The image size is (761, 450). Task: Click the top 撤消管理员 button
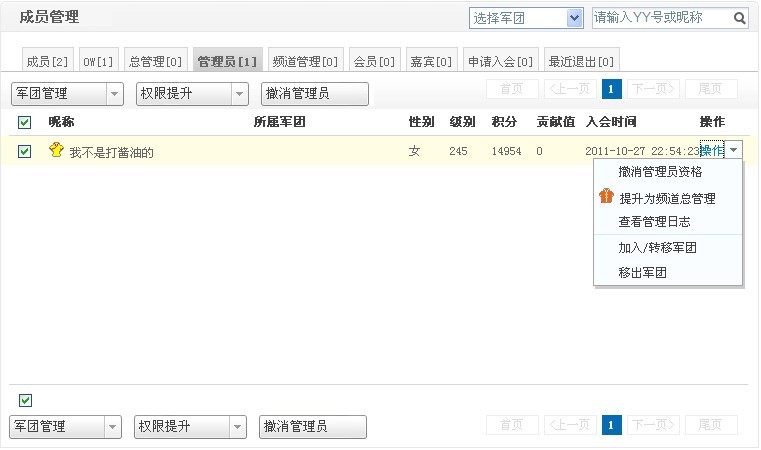tap(314, 94)
